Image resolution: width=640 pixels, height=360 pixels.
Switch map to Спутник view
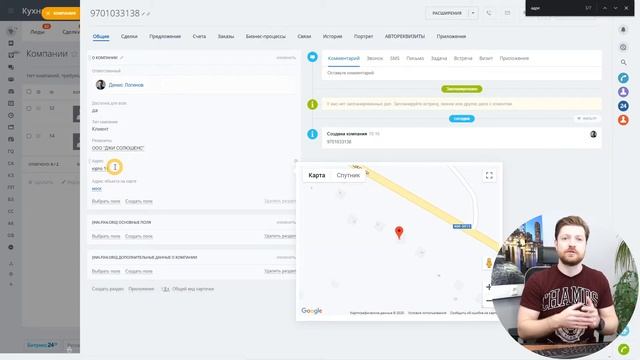[x=348, y=175]
